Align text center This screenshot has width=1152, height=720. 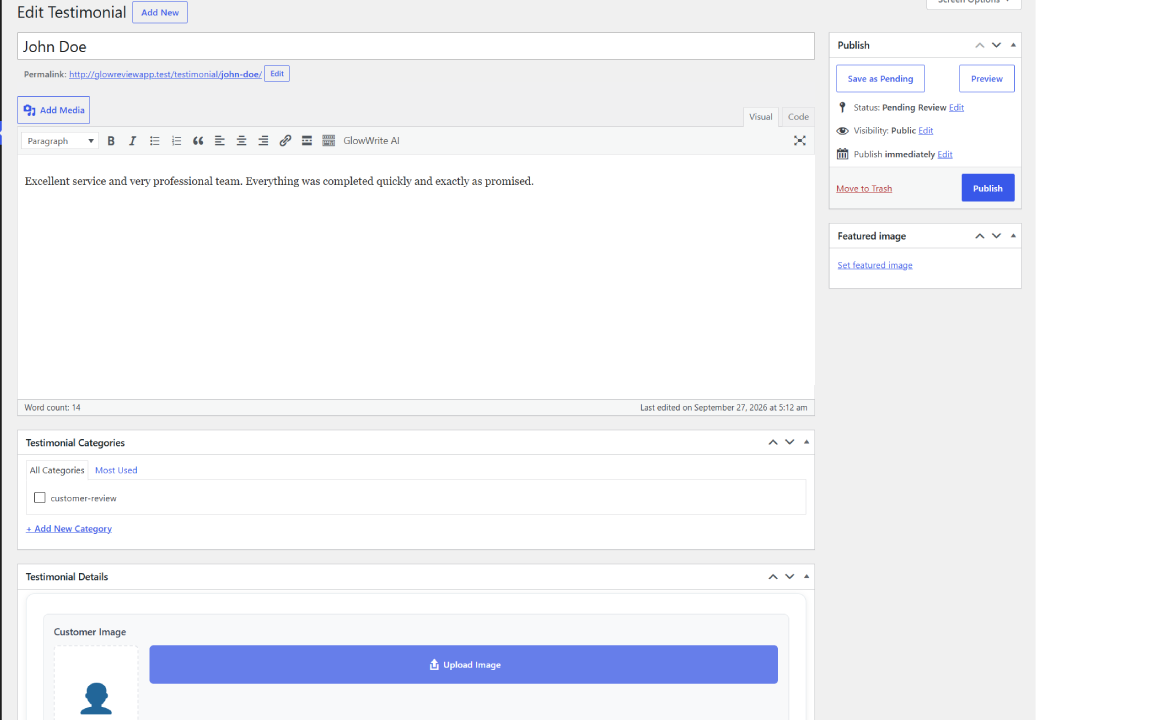click(x=241, y=141)
